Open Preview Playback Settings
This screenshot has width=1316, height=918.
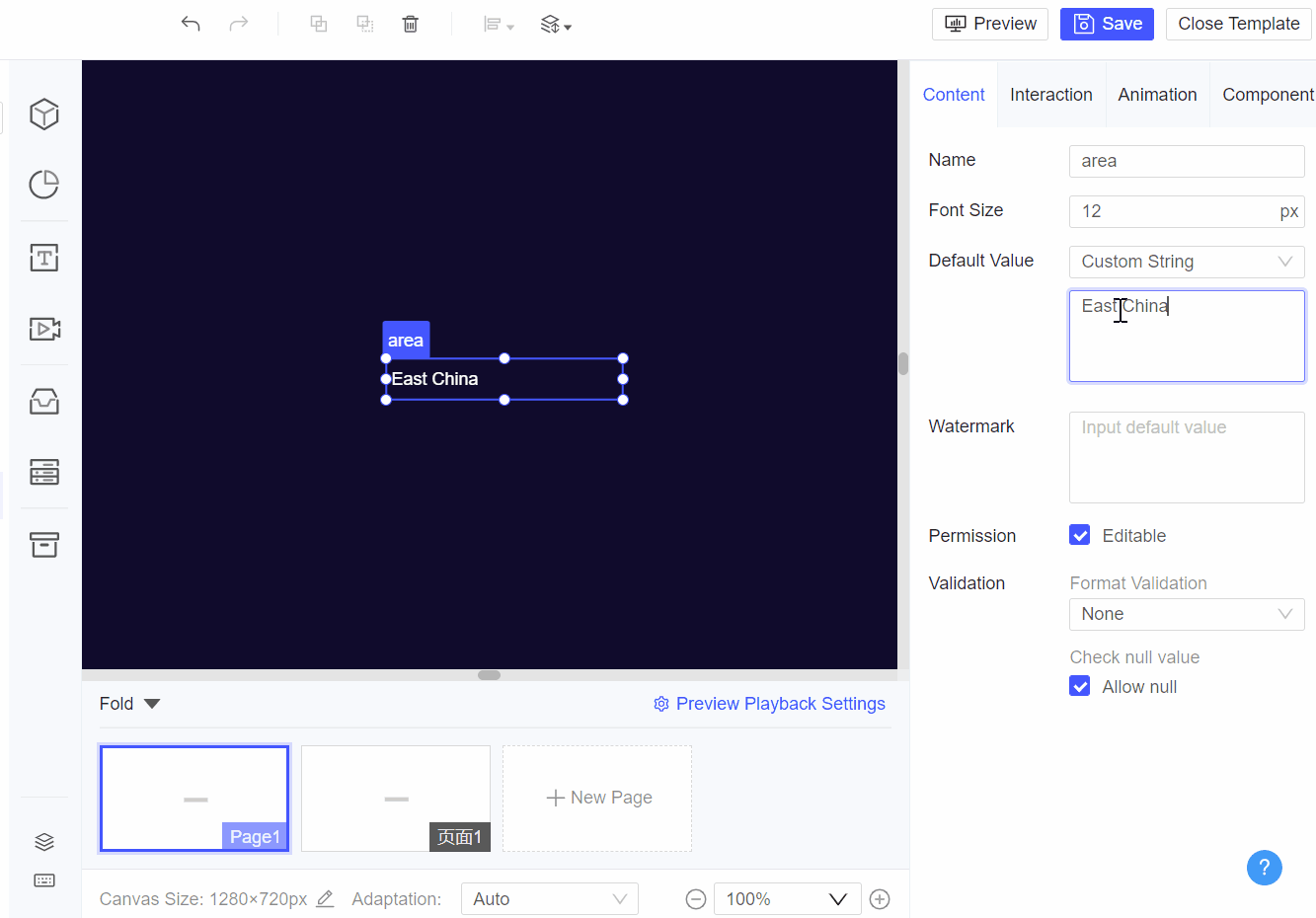click(x=780, y=703)
